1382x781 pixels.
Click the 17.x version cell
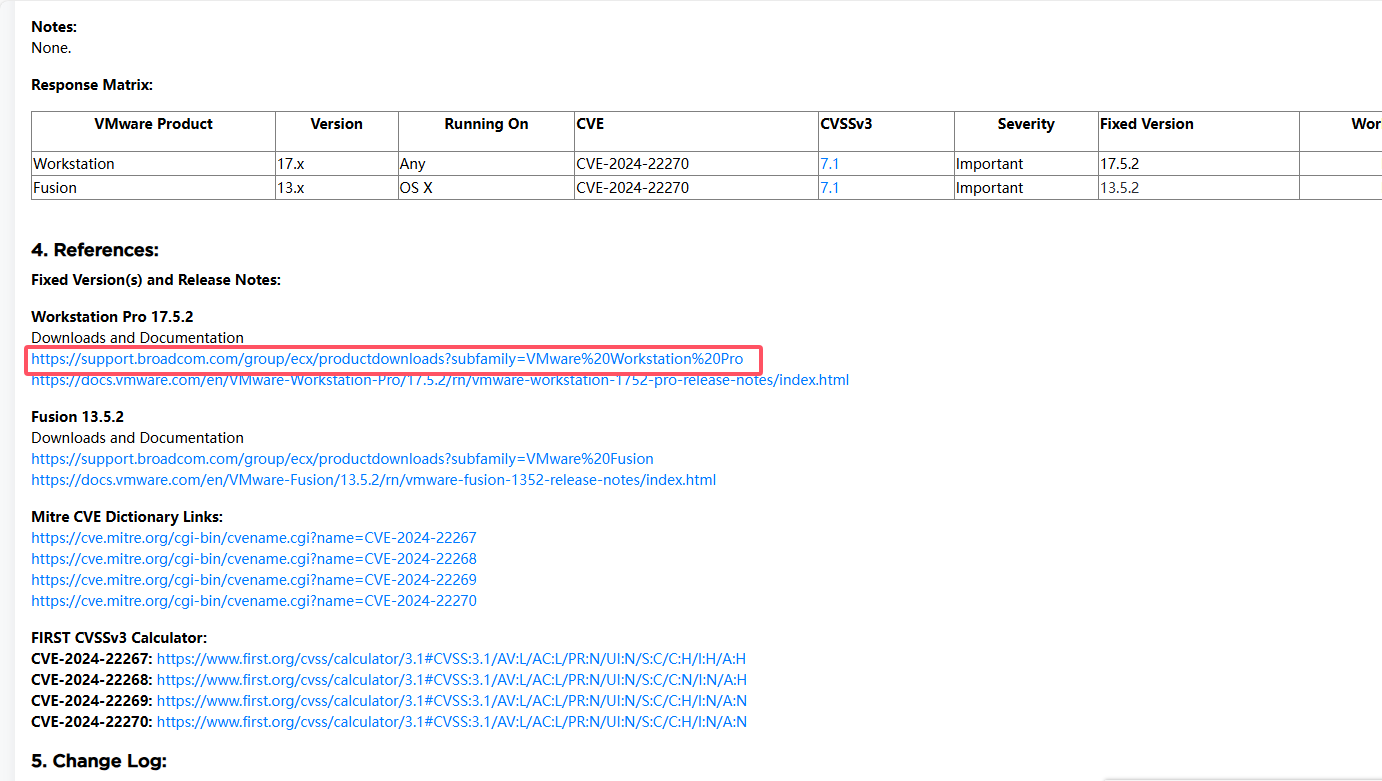pos(336,164)
